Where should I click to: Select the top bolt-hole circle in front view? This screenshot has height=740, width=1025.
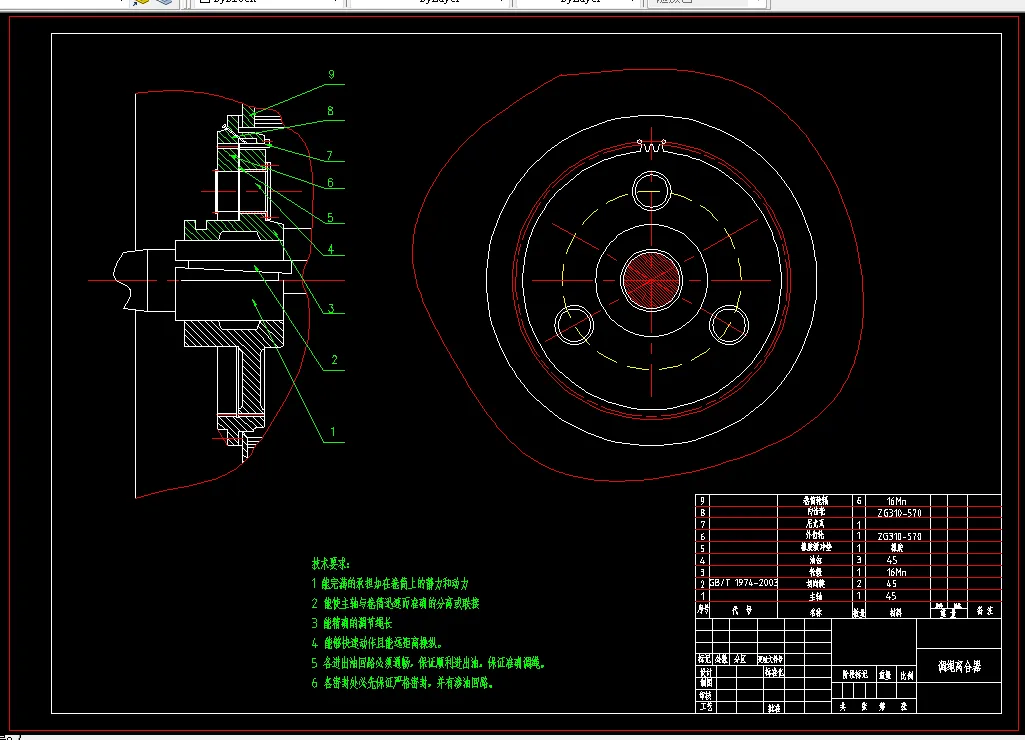[x=652, y=191]
